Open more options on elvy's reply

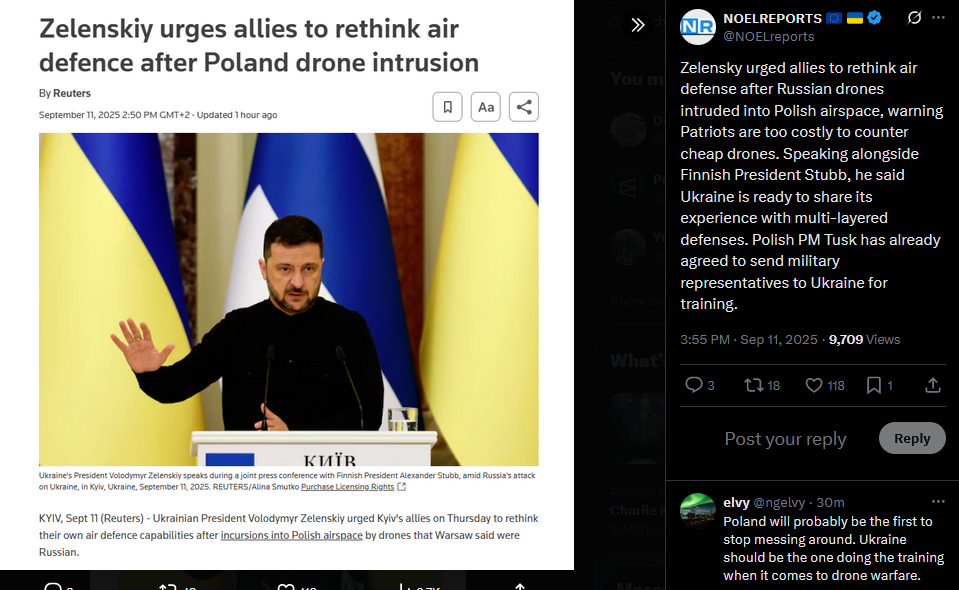click(x=938, y=502)
